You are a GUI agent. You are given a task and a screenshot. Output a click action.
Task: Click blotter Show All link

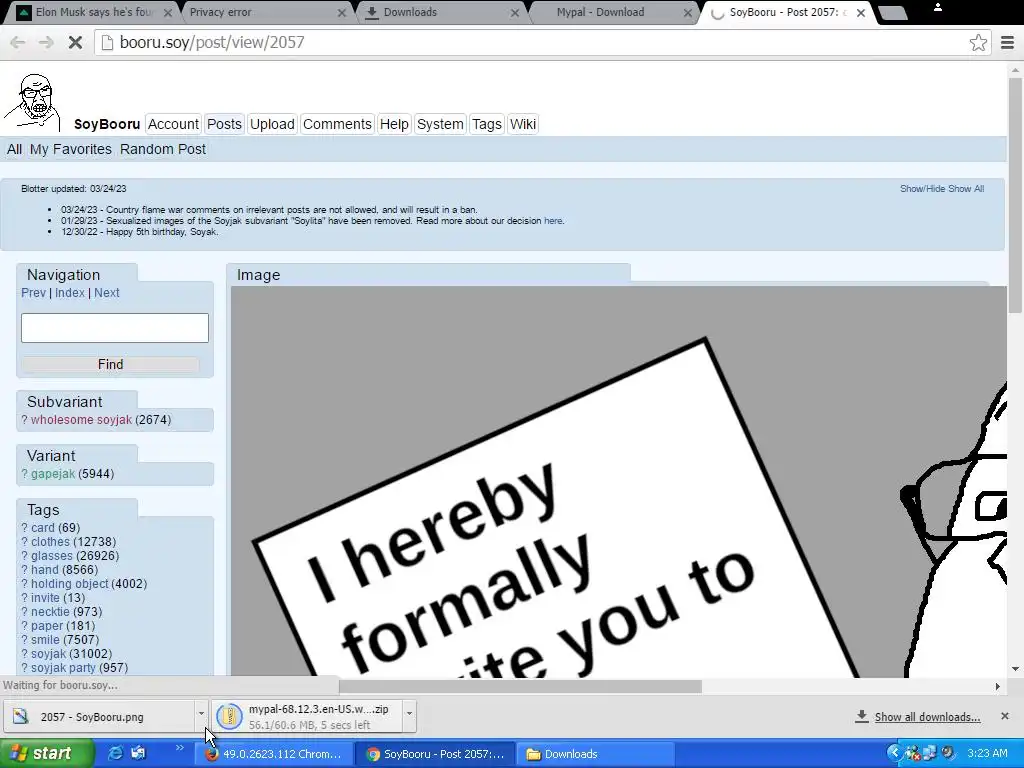click(x=966, y=189)
